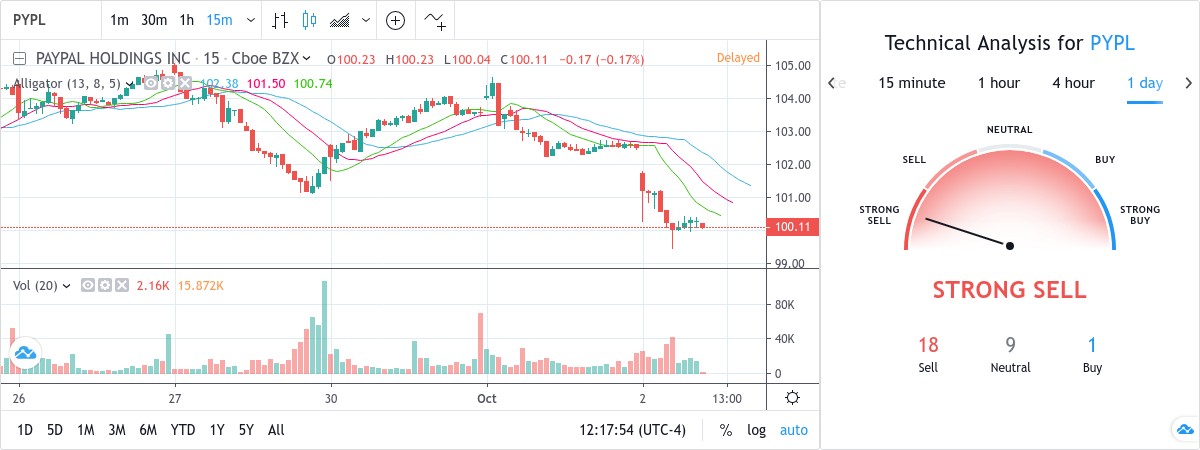
Task: Select the 1Y date range
Action: [x=217, y=430]
